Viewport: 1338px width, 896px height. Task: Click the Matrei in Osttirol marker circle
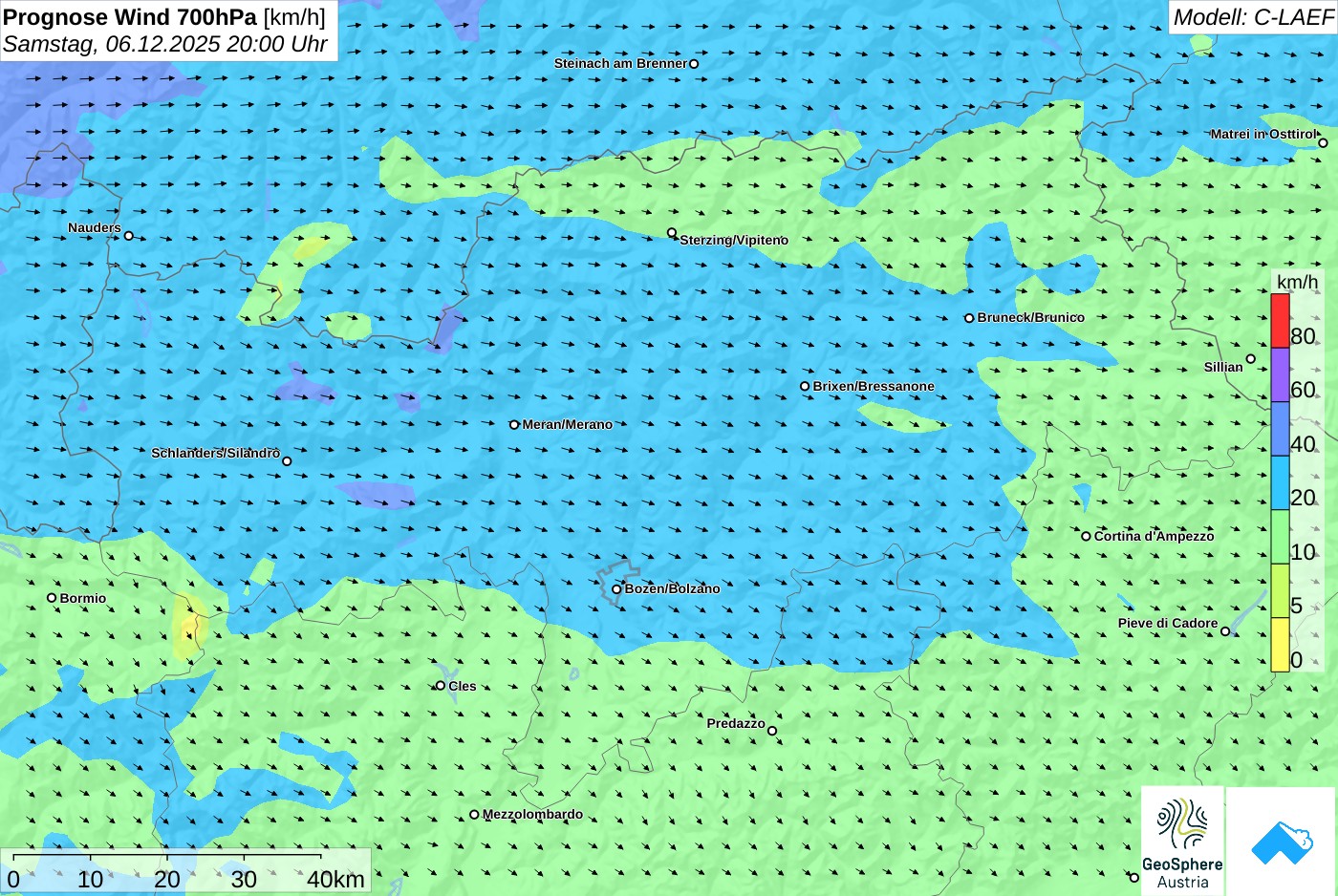click(x=1324, y=143)
